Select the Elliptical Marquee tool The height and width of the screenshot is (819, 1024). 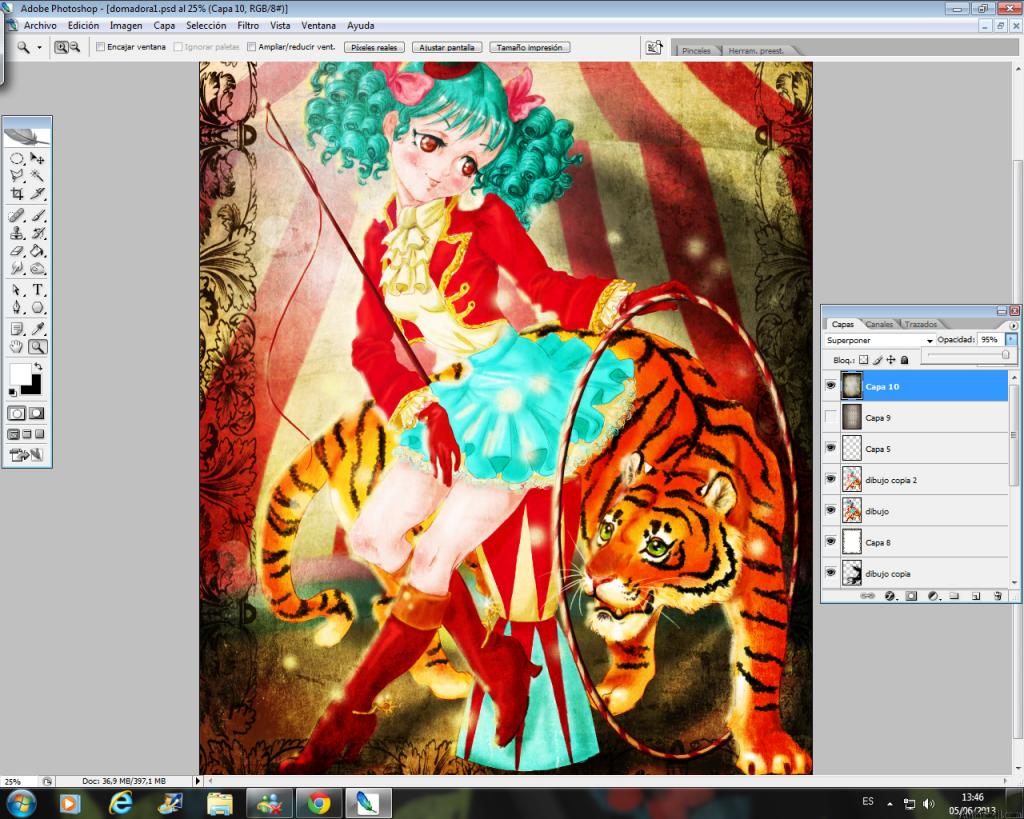click(x=17, y=159)
